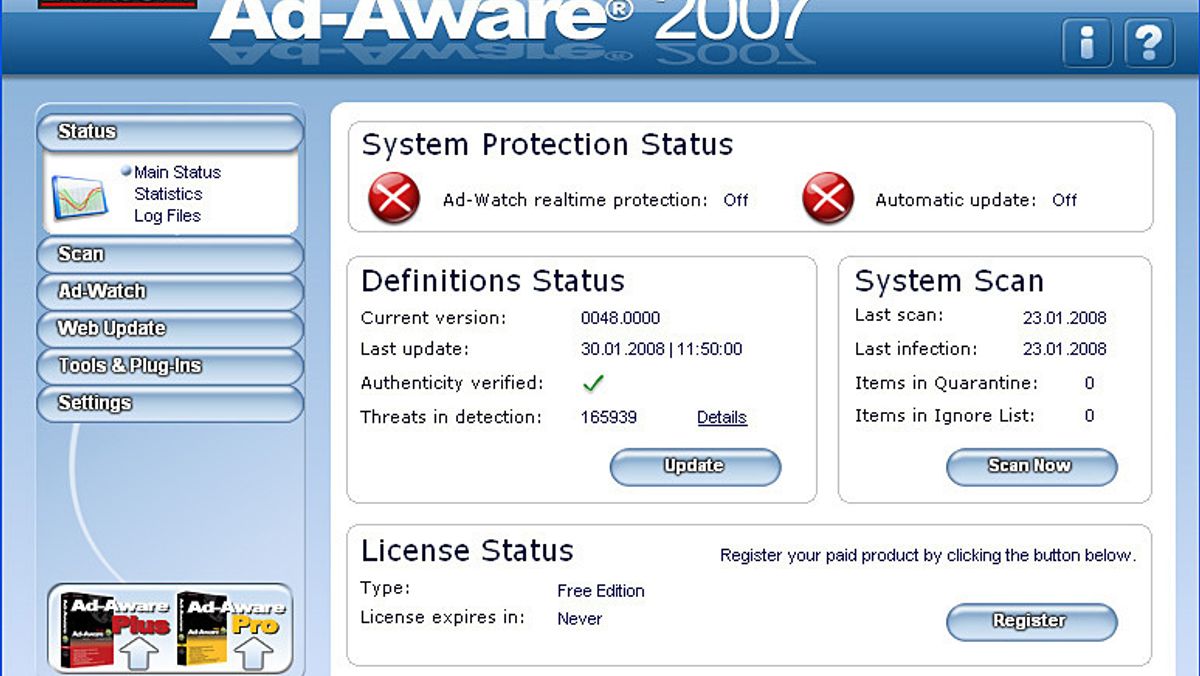Click the statistics chart icon in Status panel
The width and height of the screenshot is (1200, 676).
[80, 196]
